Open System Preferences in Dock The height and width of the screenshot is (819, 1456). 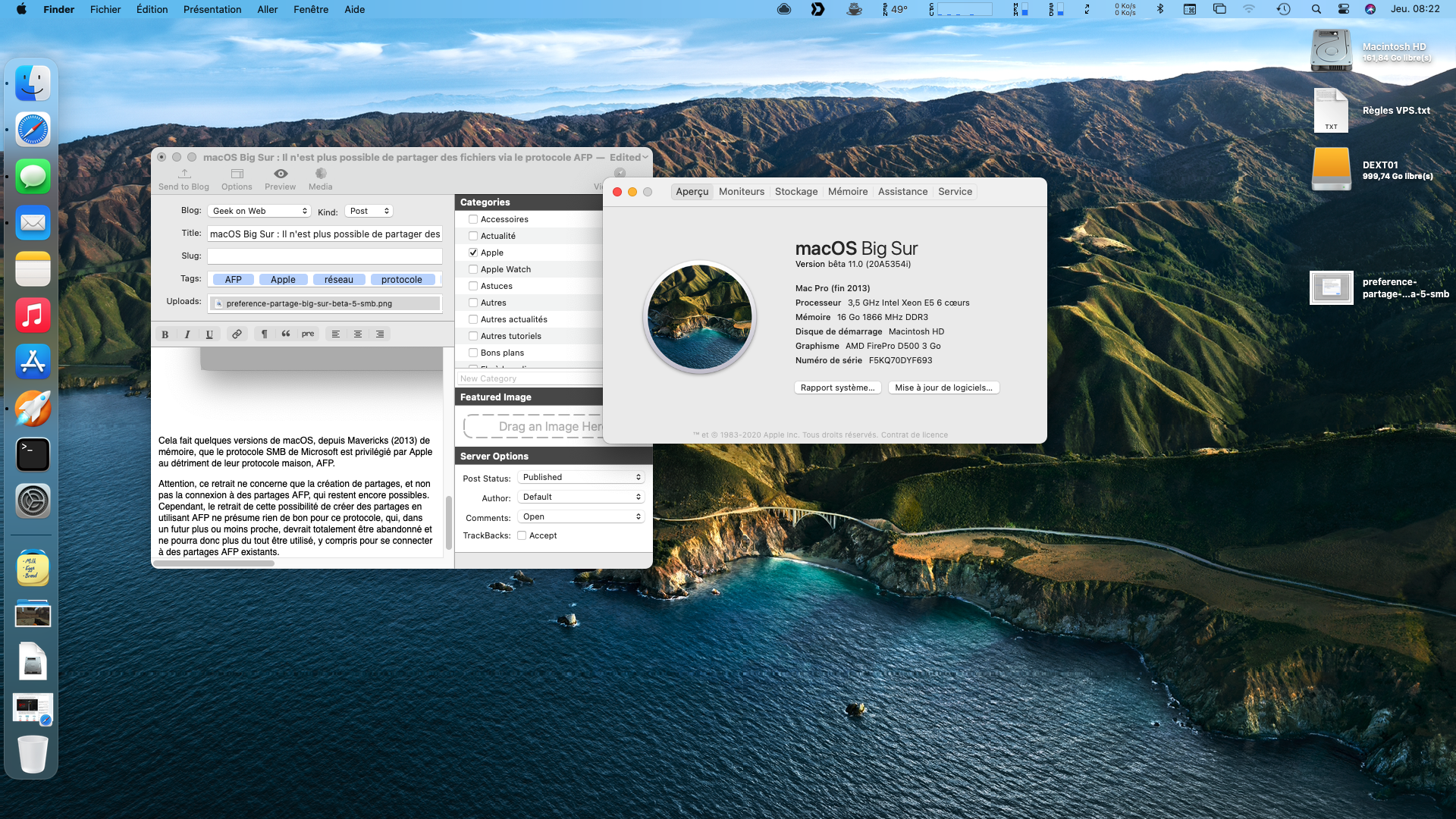coord(33,501)
